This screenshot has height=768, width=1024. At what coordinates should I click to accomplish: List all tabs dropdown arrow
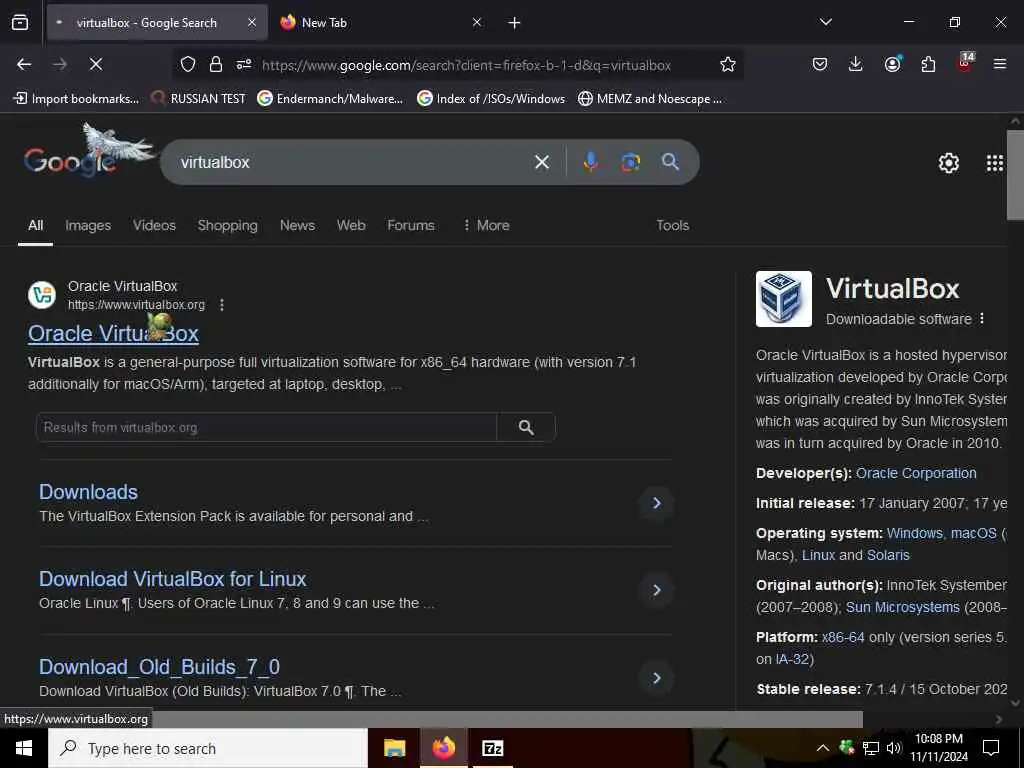825,22
